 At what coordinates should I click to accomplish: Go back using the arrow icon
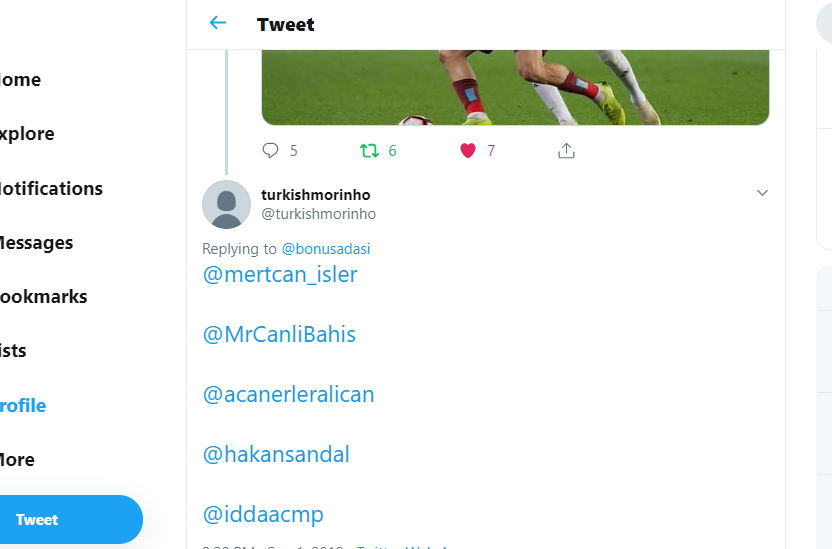pyautogui.click(x=218, y=23)
